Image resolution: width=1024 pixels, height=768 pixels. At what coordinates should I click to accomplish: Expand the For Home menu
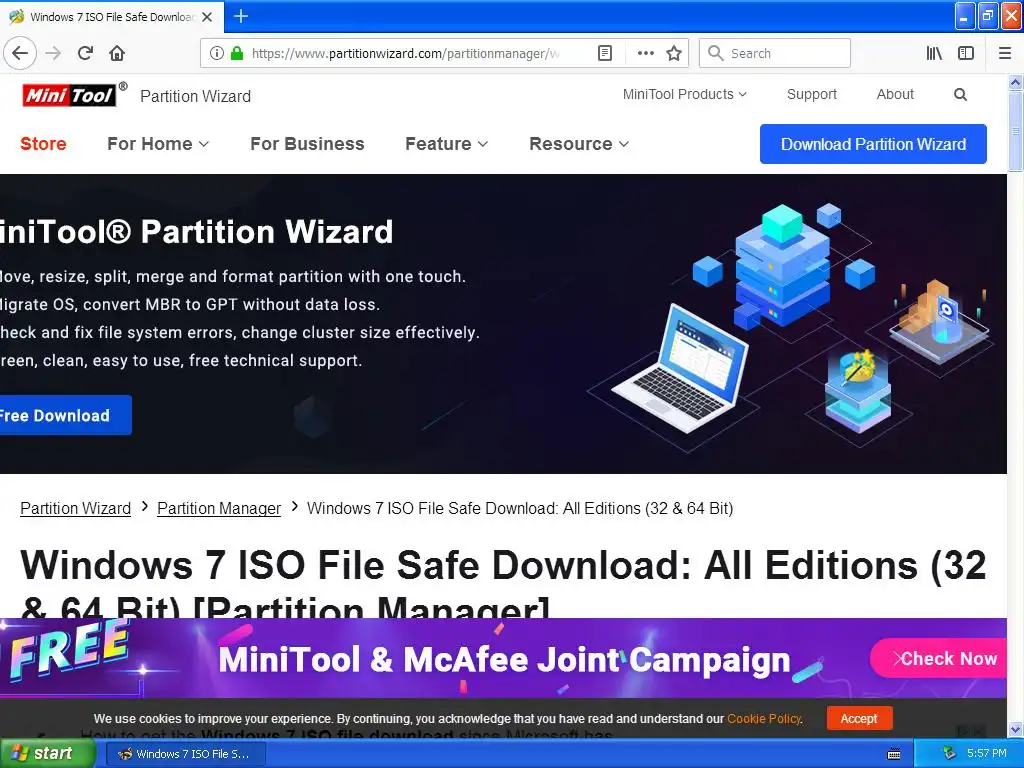click(x=157, y=144)
